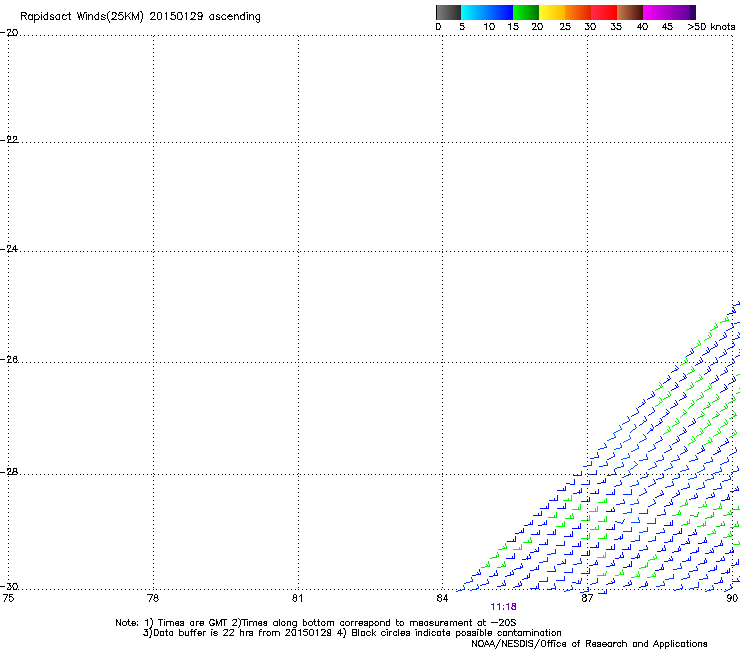Click the legend label '25'
The image size is (740, 650).
565,27
